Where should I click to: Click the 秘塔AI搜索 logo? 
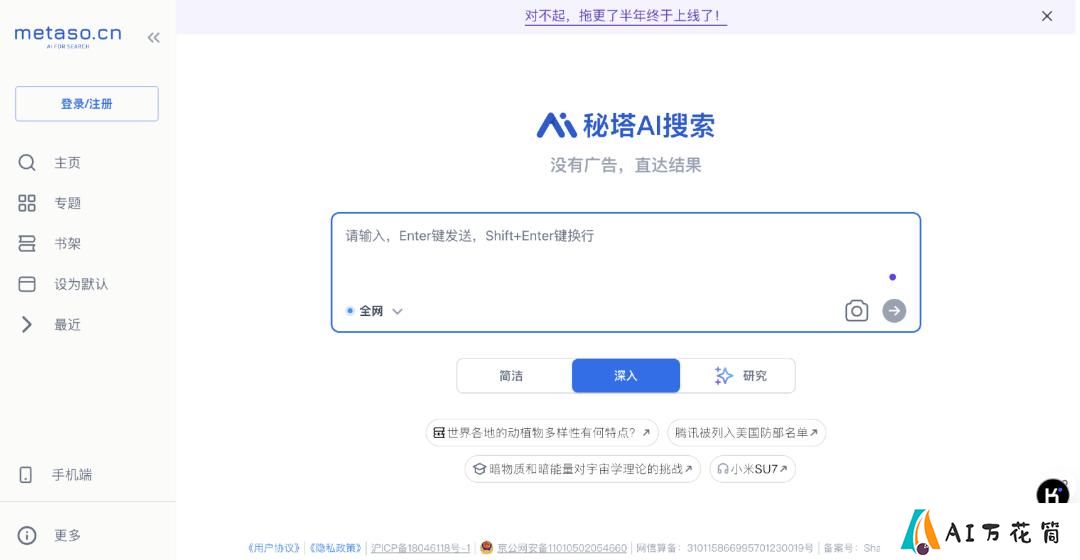point(625,125)
